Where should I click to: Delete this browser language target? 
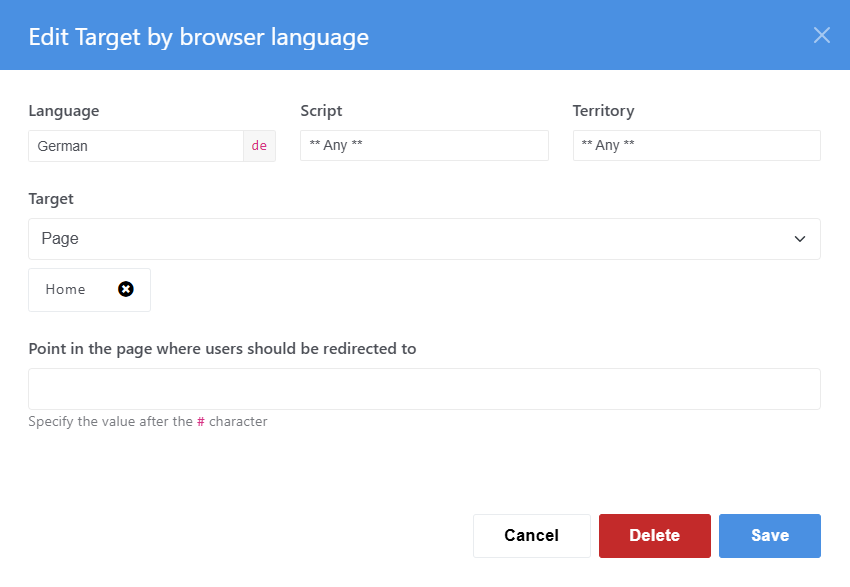point(654,536)
